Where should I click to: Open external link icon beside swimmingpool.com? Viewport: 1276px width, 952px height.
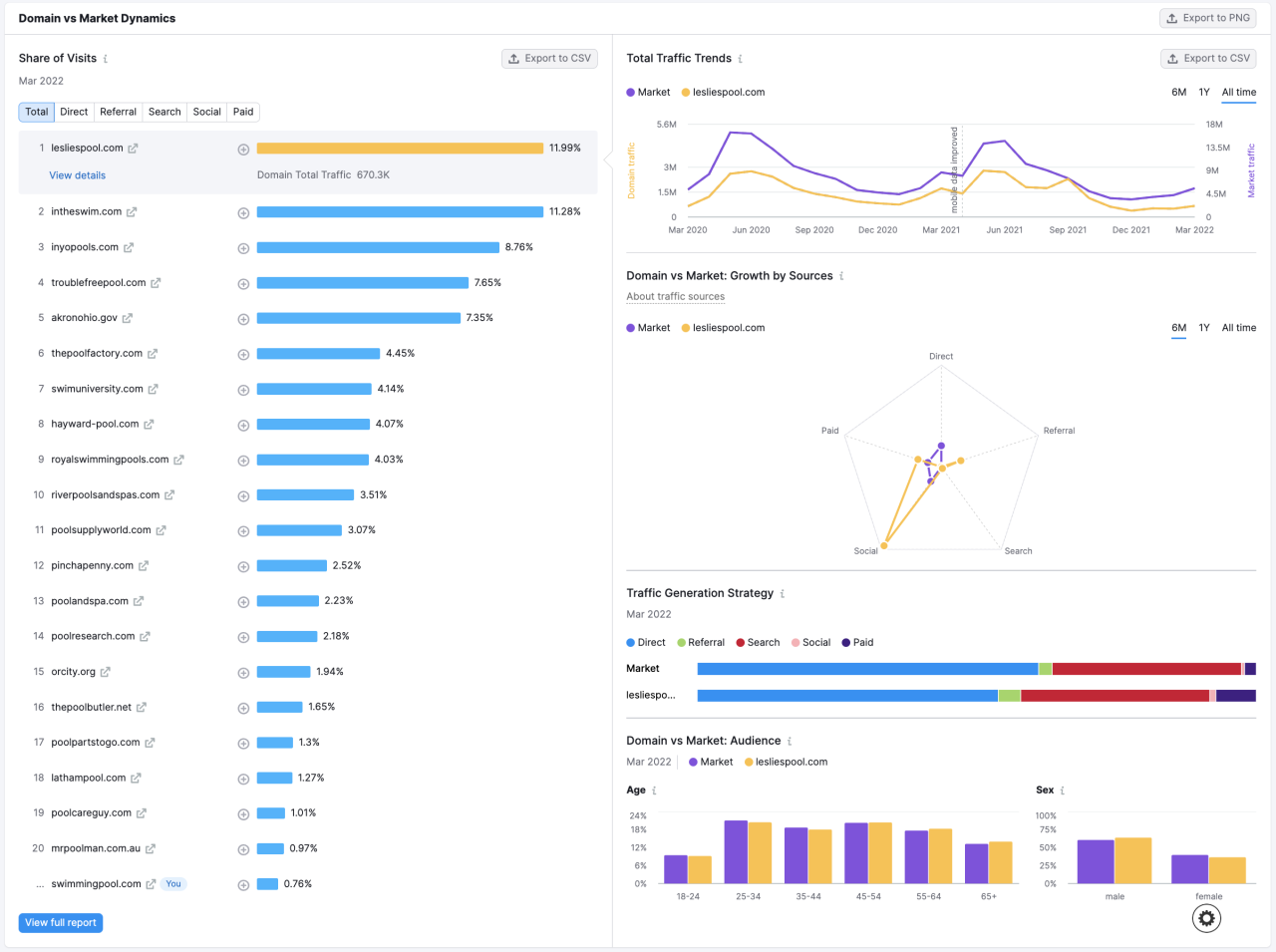[151, 884]
